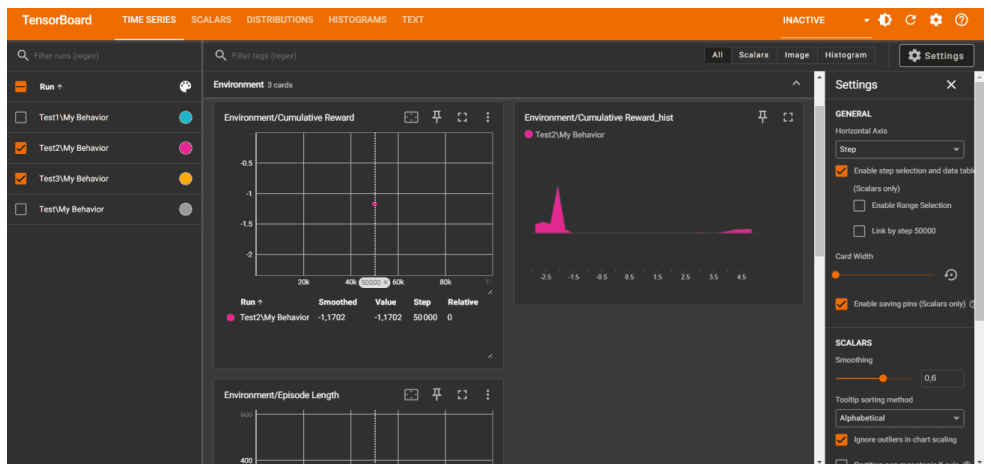Remove the 50000 step selection fob

[385, 283]
